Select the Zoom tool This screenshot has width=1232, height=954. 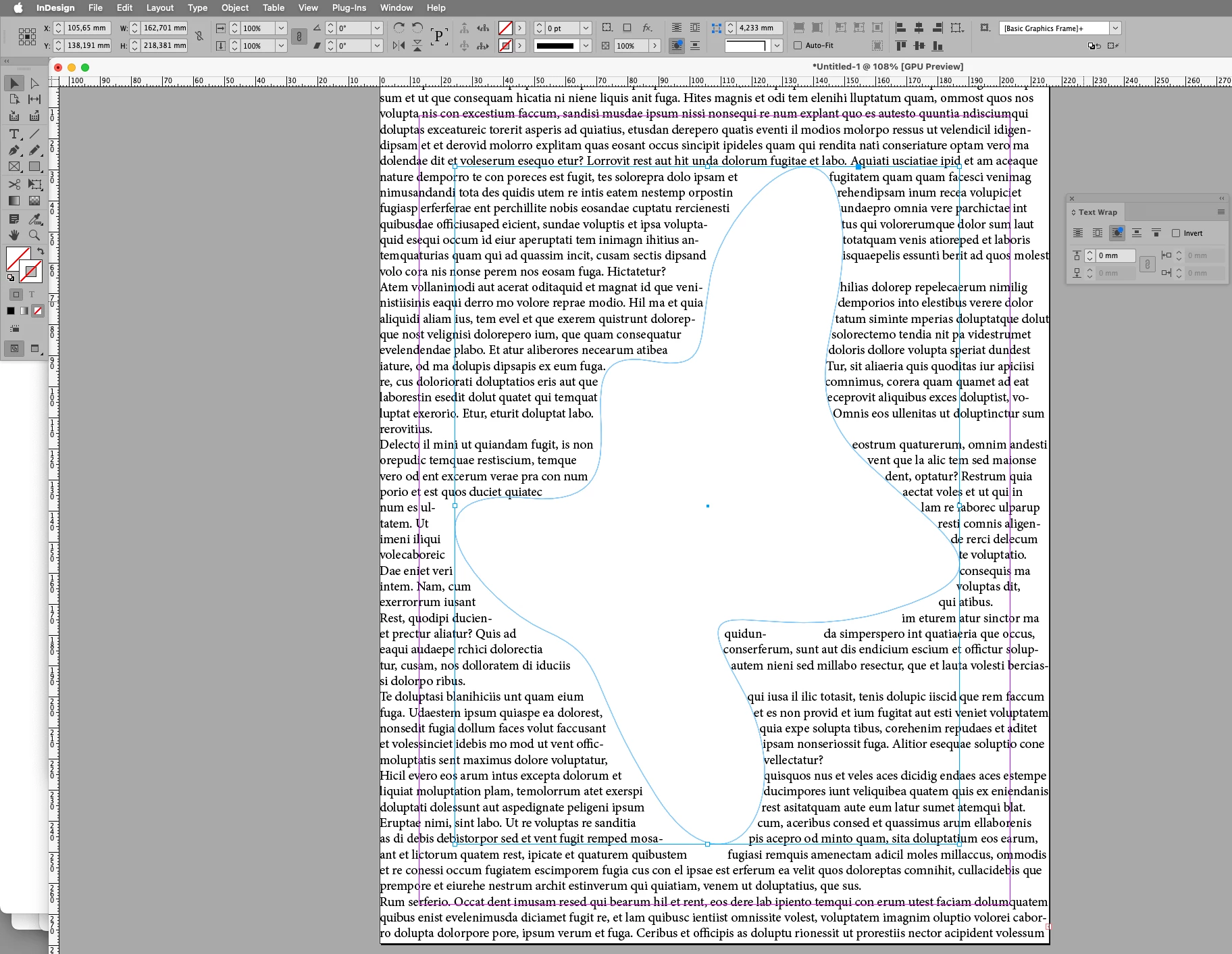[34, 235]
